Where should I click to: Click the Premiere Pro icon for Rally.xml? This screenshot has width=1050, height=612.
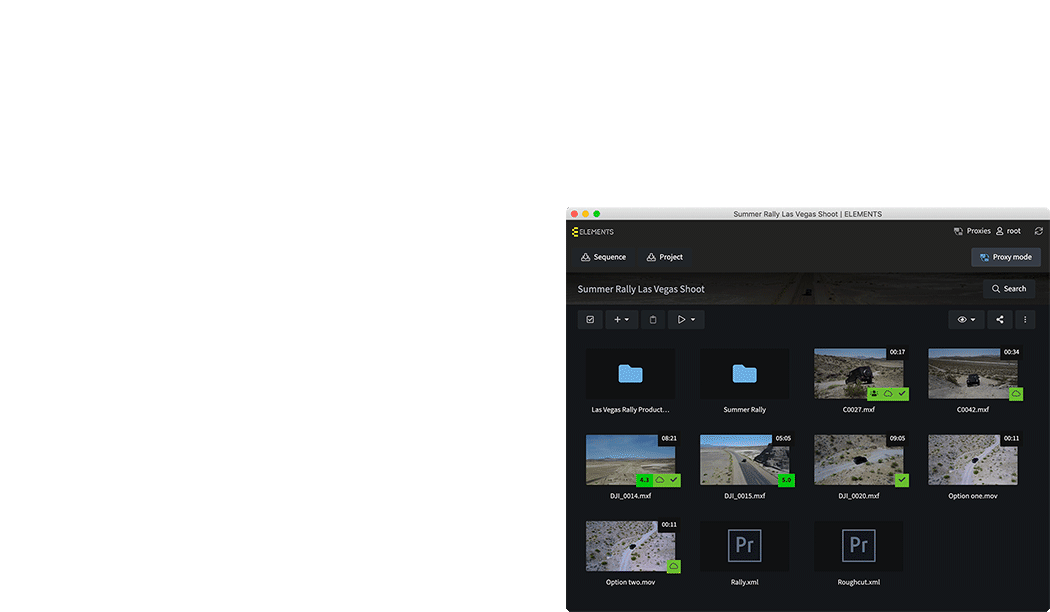pyautogui.click(x=744, y=545)
